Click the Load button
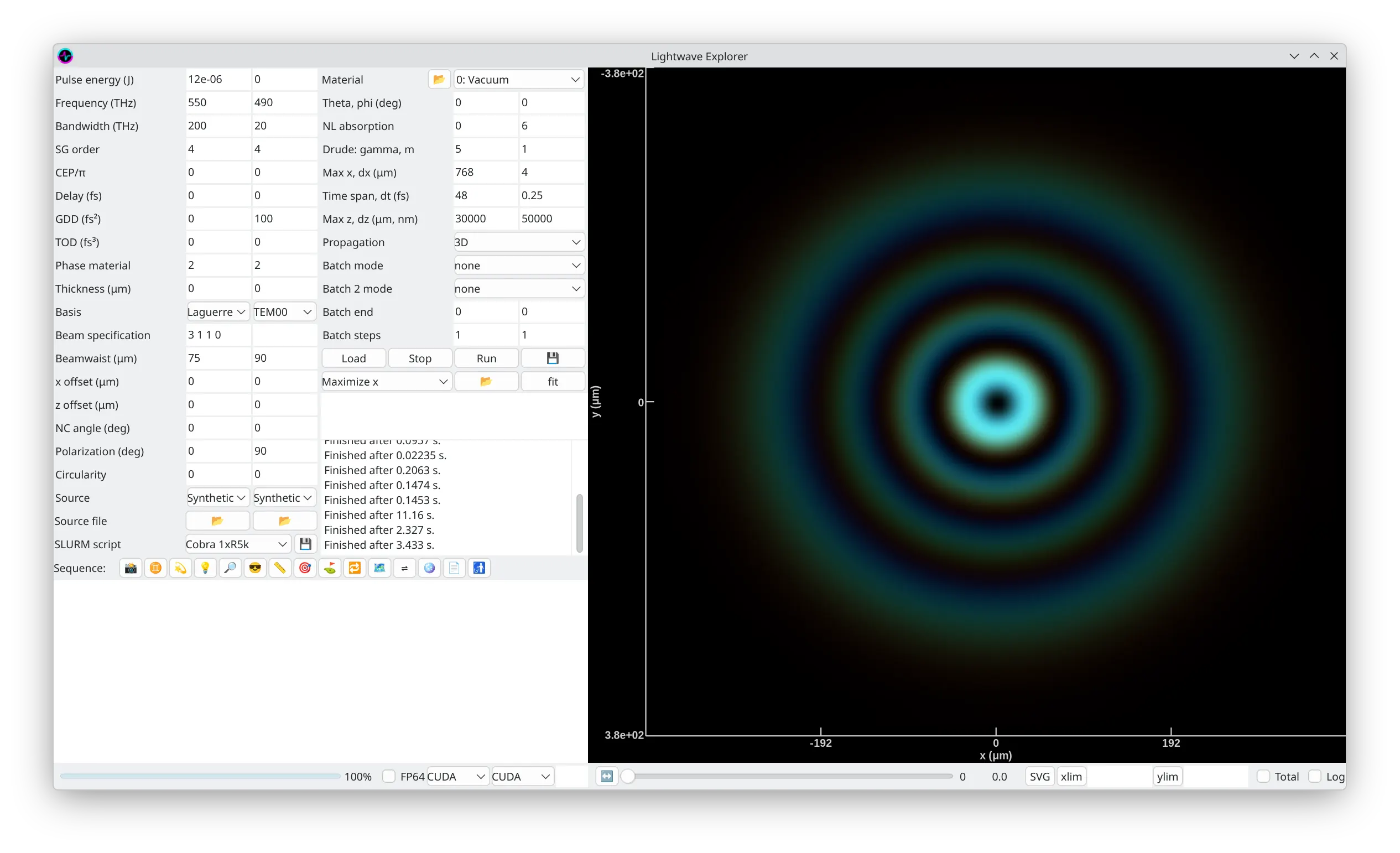1400x853 pixels. 353,358
